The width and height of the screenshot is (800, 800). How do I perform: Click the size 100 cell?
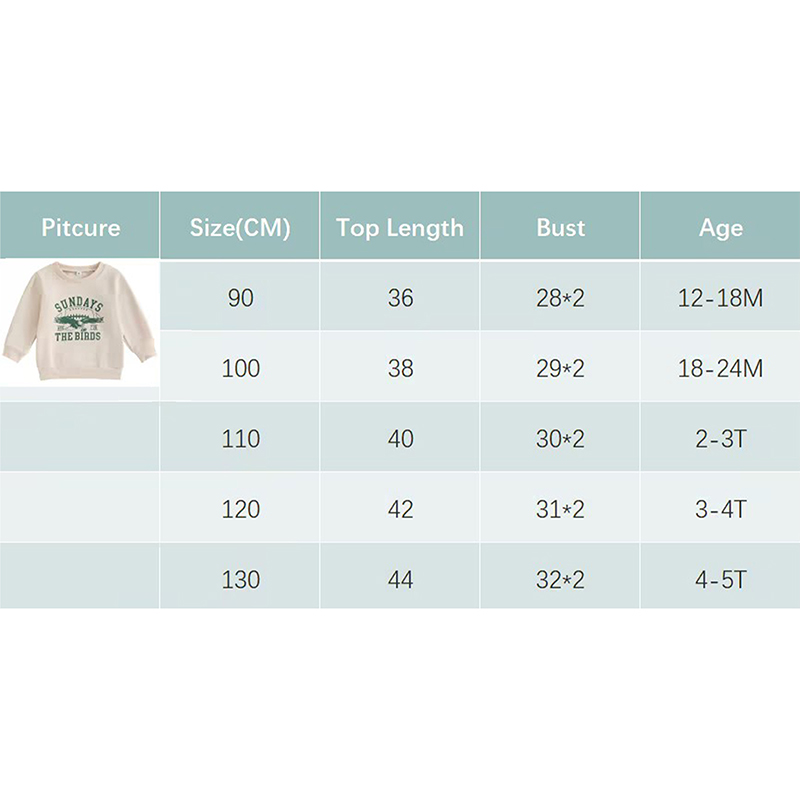tap(240, 368)
